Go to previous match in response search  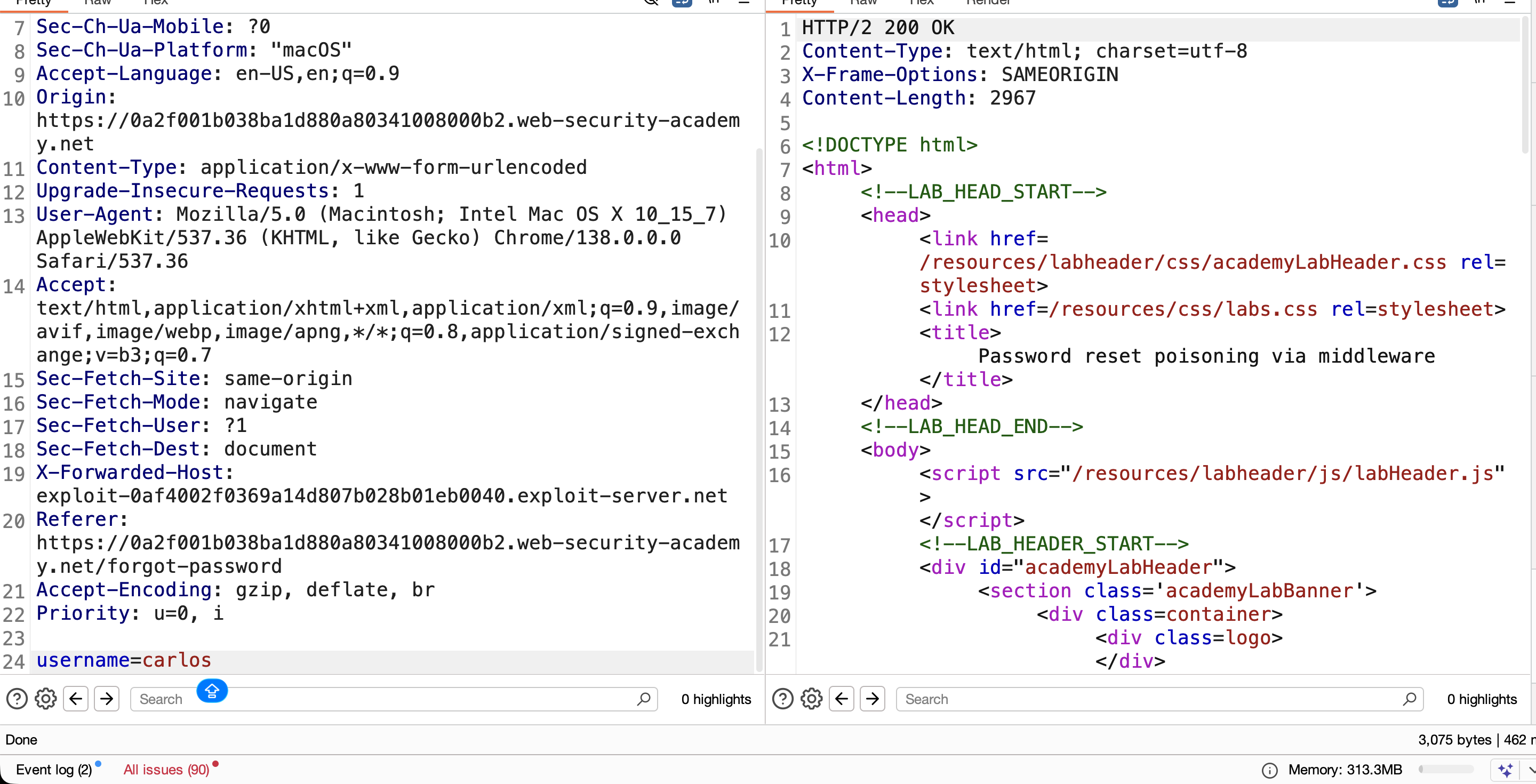(x=842, y=699)
